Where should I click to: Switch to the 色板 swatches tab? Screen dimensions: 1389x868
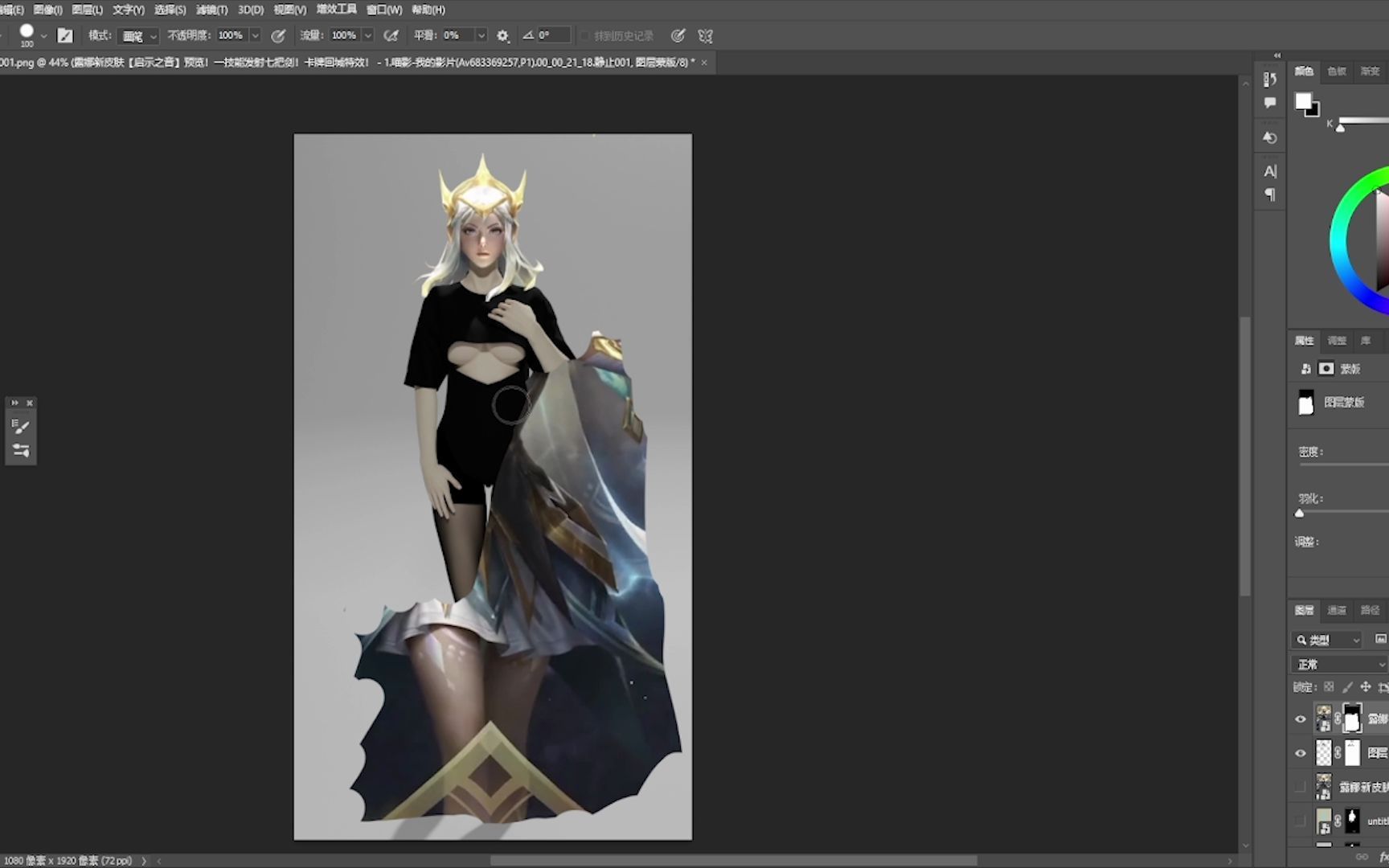pyautogui.click(x=1337, y=72)
